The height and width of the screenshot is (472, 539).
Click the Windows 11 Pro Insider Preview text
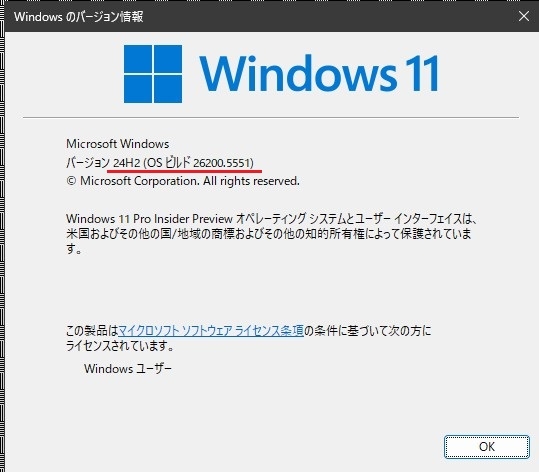(x=149, y=219)
